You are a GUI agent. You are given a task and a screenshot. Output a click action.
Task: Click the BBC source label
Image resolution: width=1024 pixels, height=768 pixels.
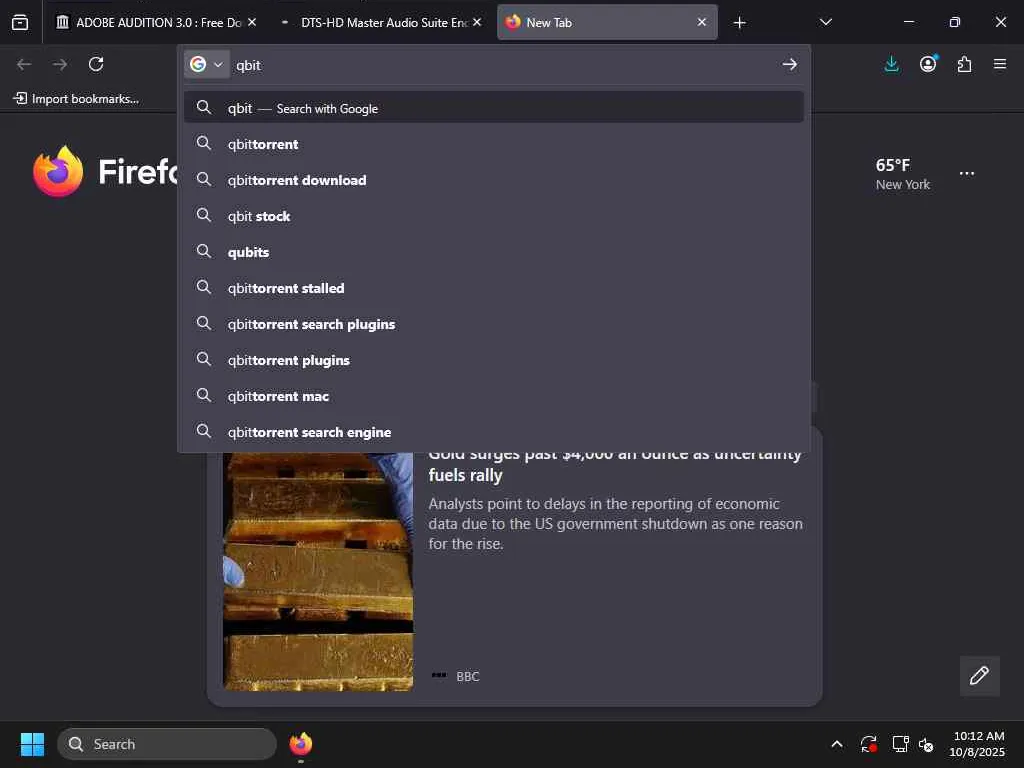pos(468,677)
